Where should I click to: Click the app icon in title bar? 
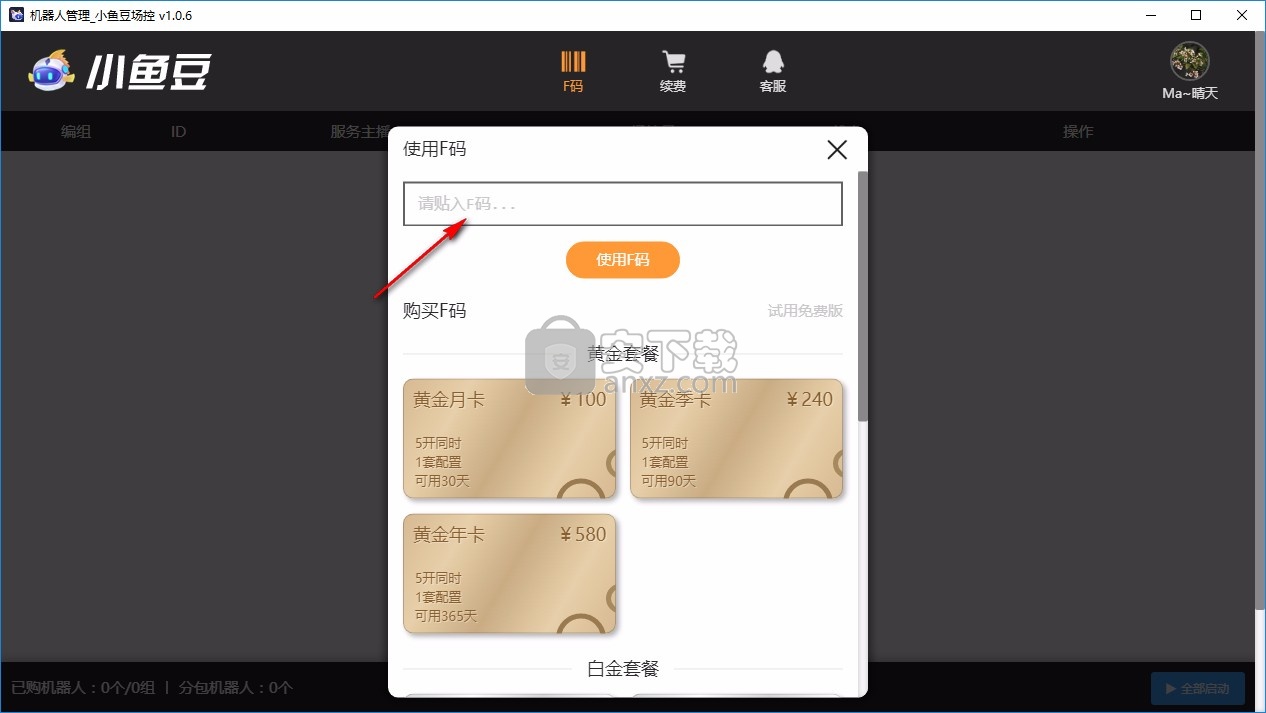coord(16,15)
